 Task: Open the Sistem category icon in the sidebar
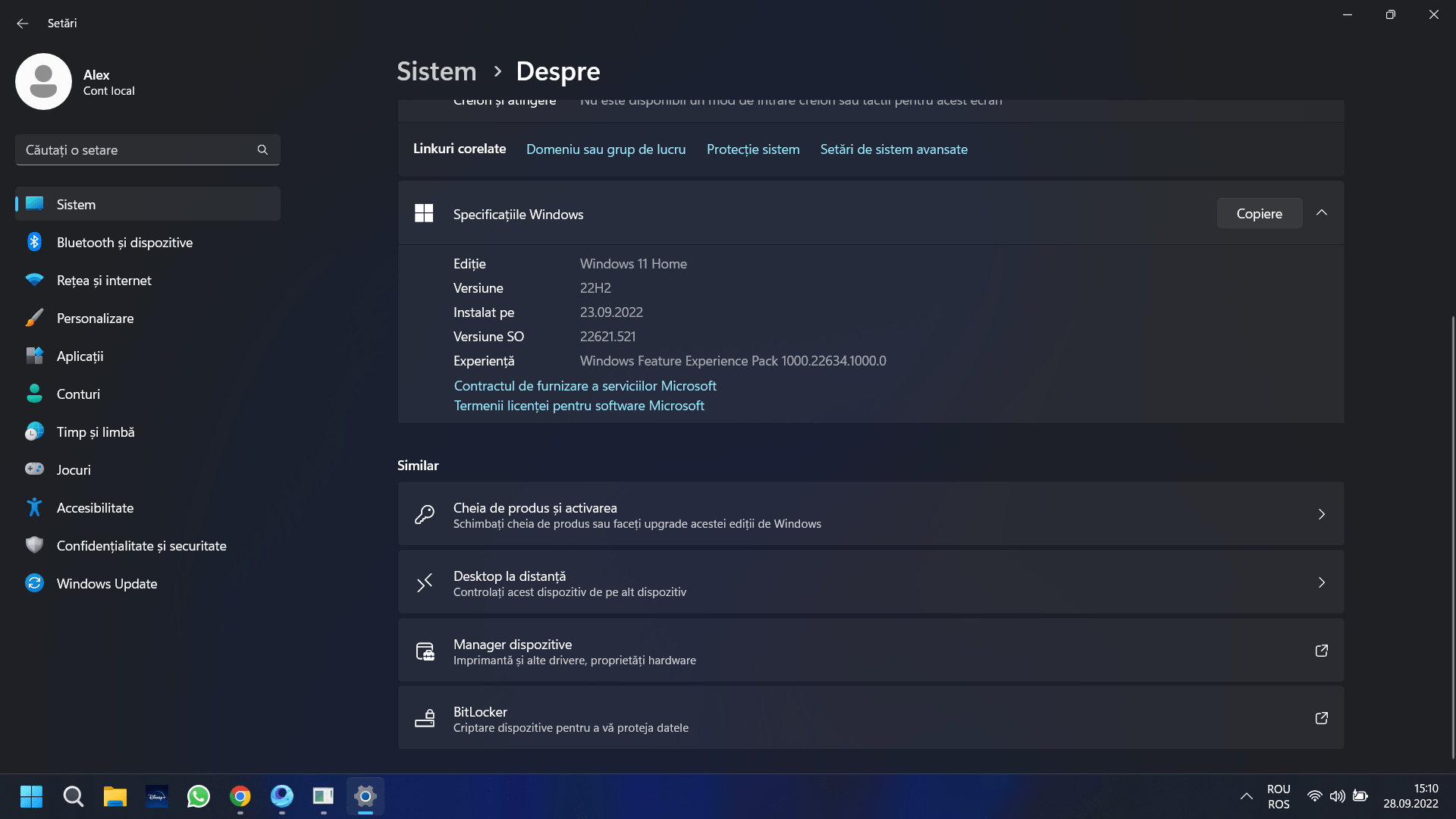click(x=34, y=204)
